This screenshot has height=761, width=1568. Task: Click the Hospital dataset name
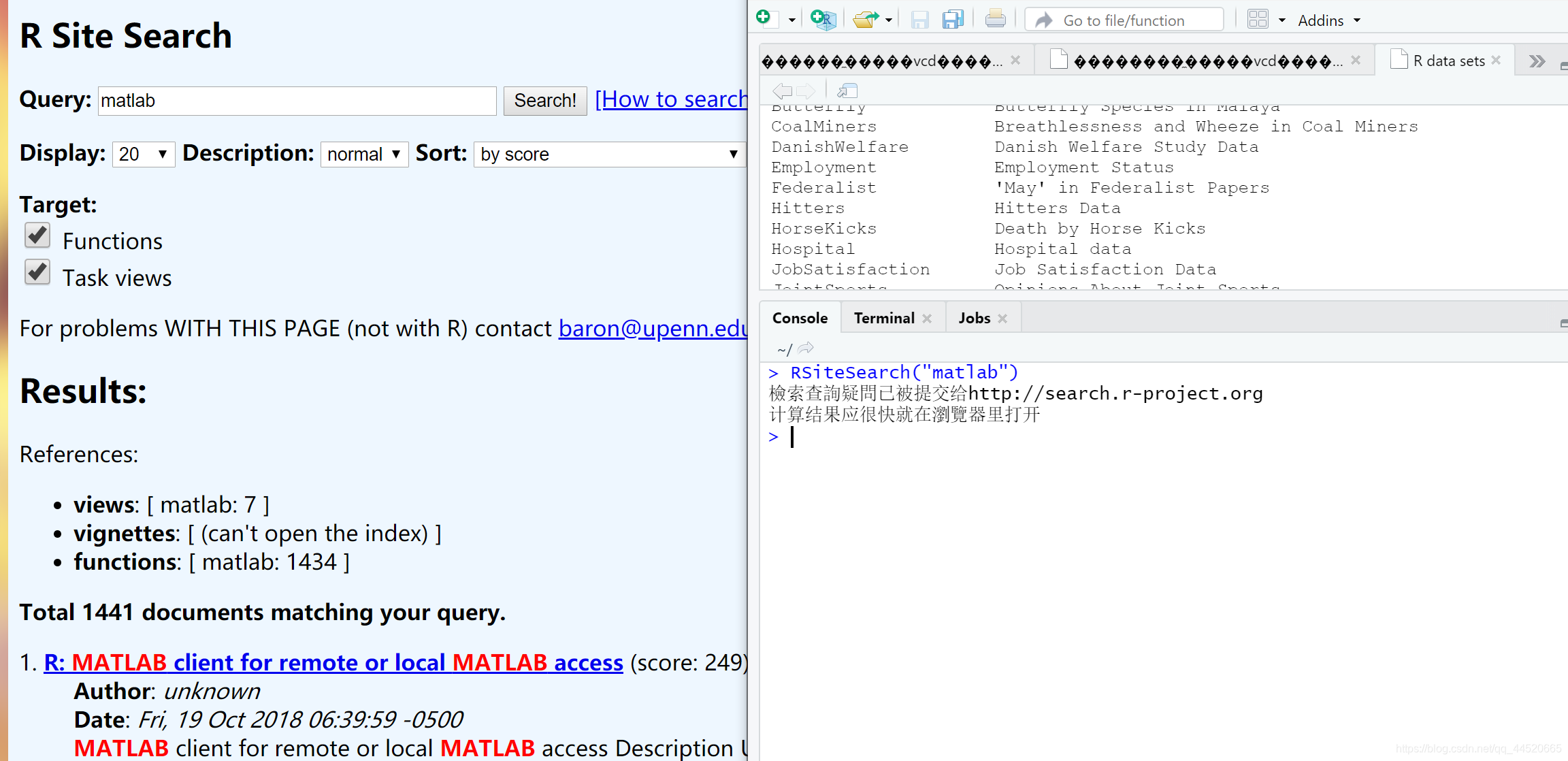point(813,249)
